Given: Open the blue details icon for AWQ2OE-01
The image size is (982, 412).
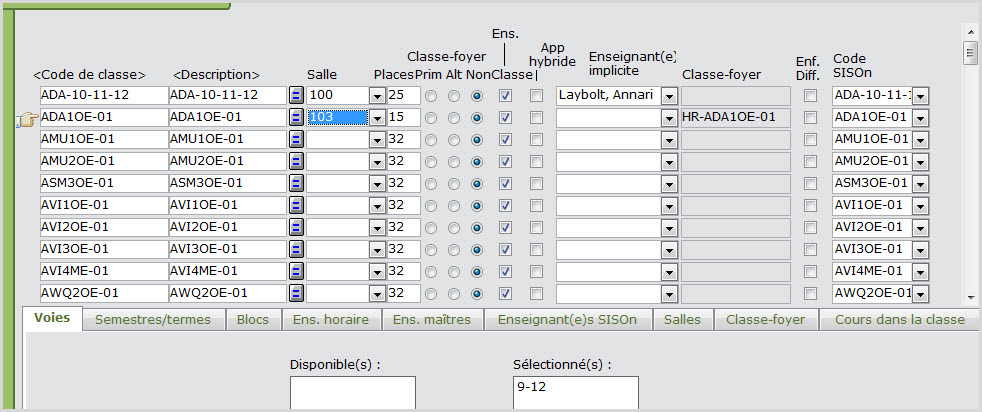Looking at the screenshot, I should point(296,293).
